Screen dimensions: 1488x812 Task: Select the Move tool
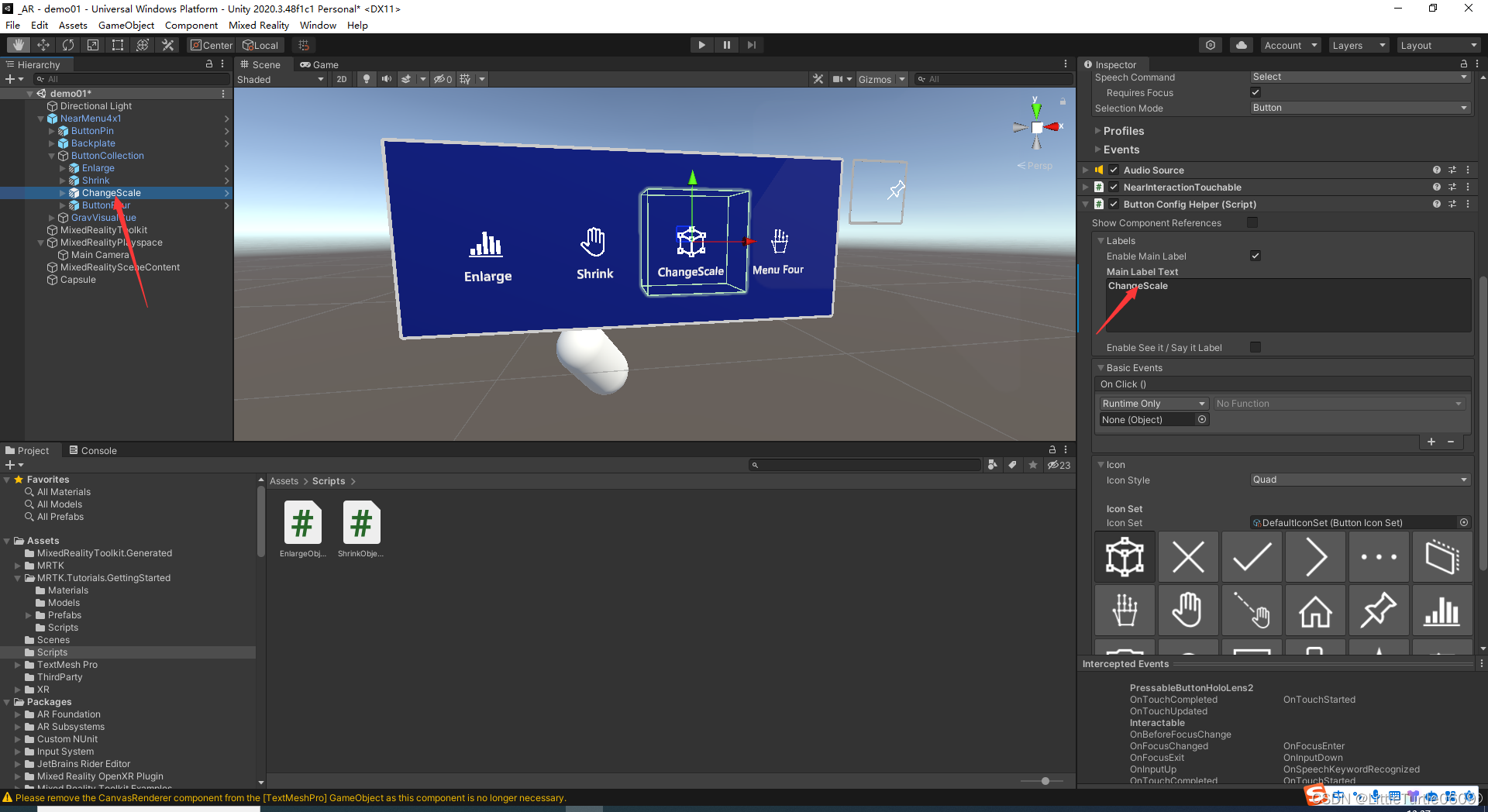[43, 45]
